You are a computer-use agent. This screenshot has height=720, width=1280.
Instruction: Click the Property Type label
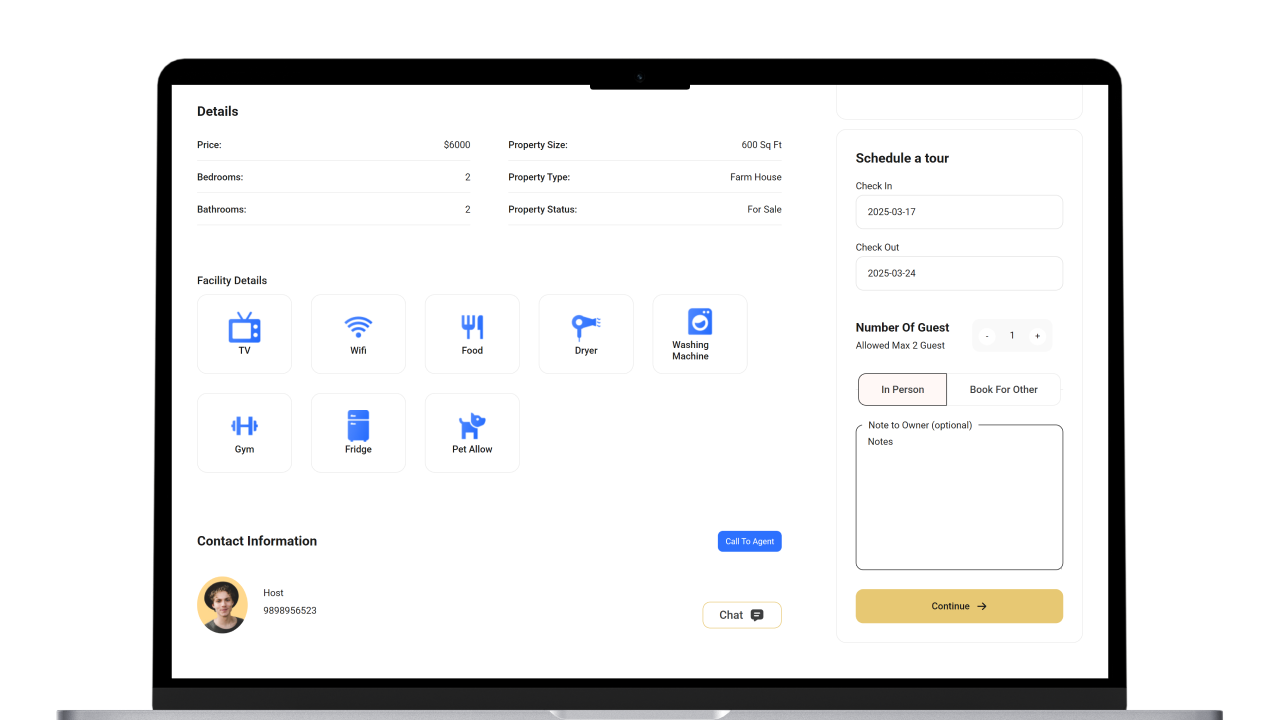click(x=539, y=177)
